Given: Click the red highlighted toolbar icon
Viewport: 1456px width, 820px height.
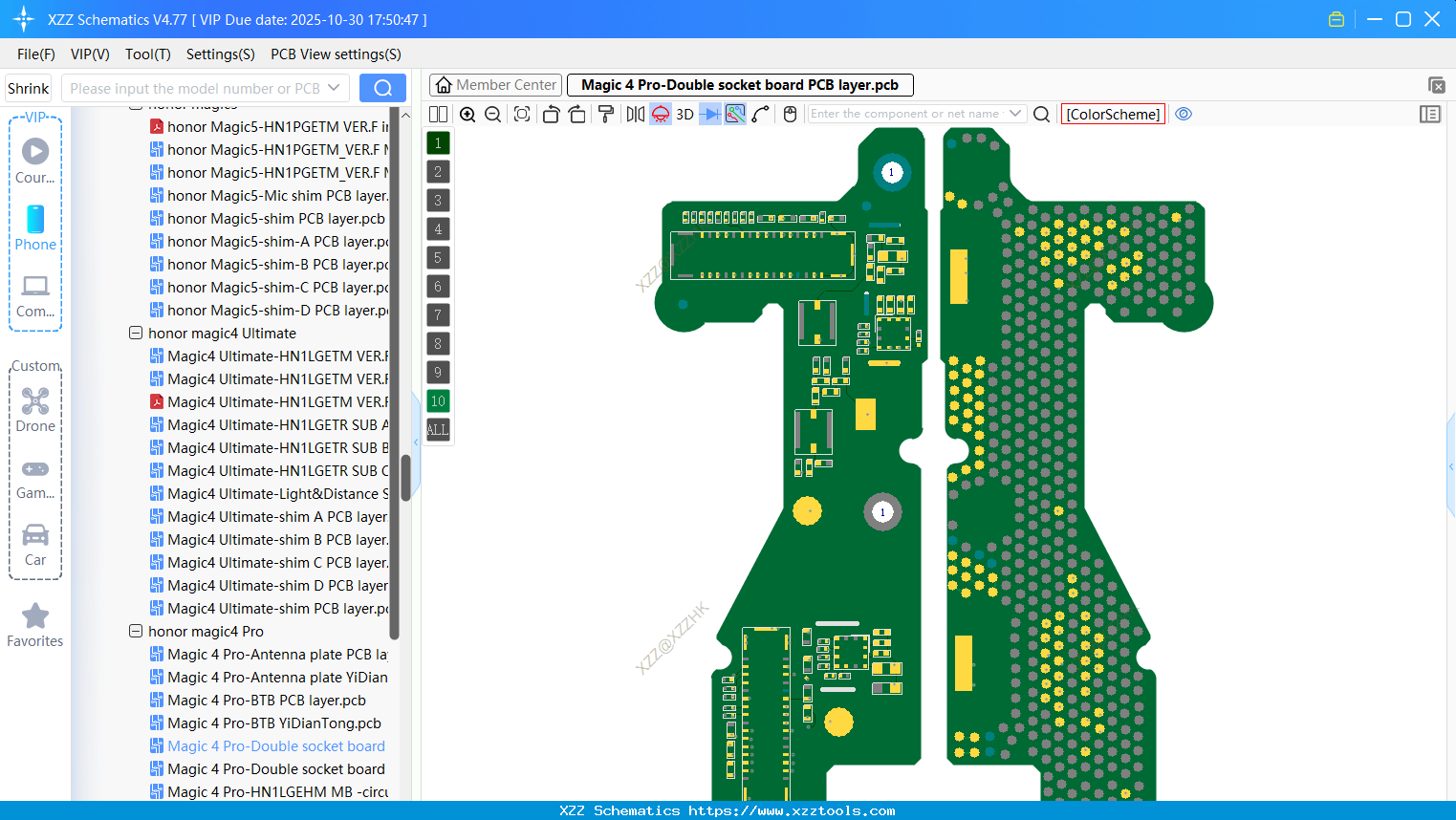Looking at the screenshot, I should (661, 114).
